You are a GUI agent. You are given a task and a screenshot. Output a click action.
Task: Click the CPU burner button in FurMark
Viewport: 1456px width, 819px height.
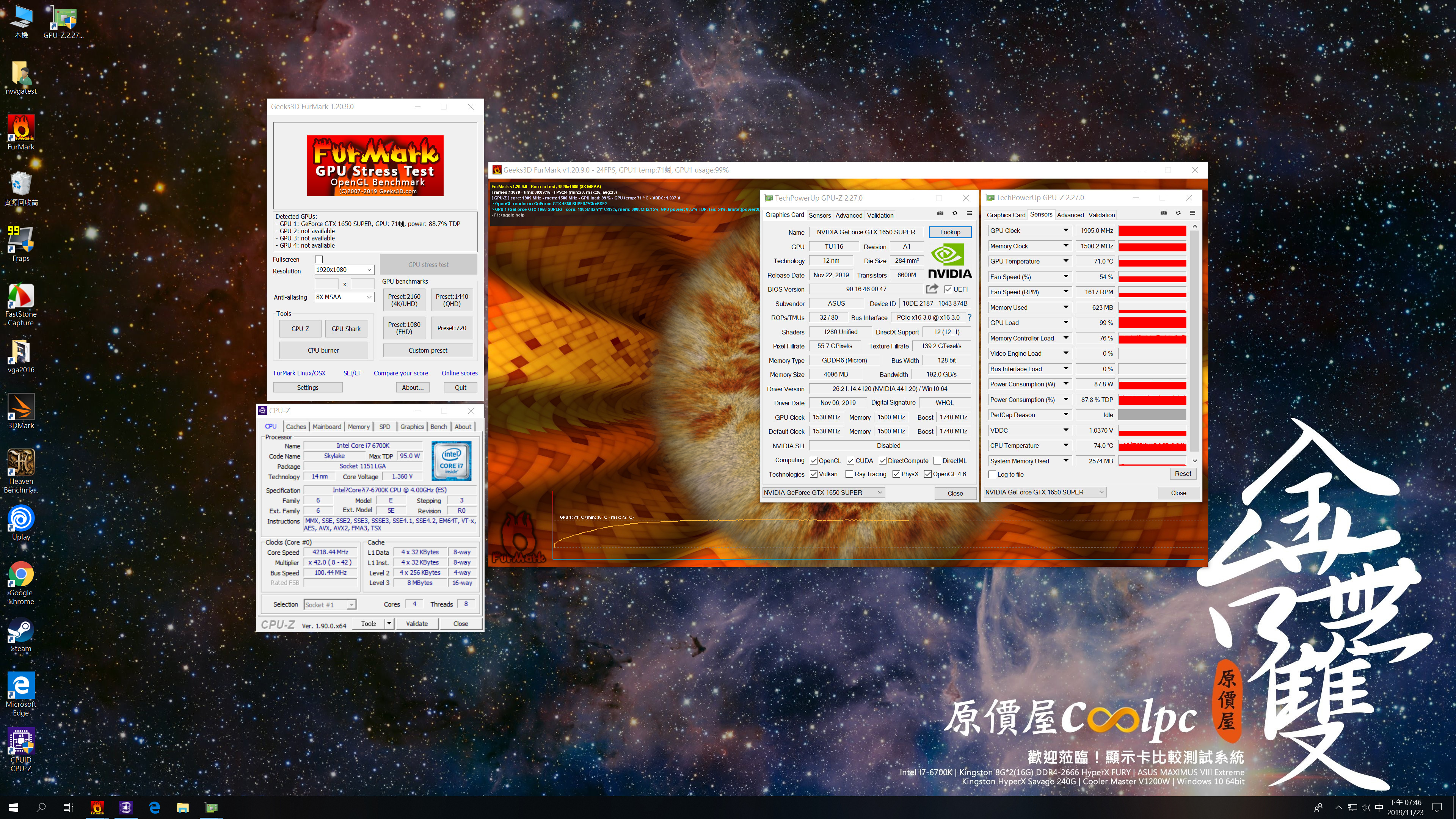click(x=323, y=350)
